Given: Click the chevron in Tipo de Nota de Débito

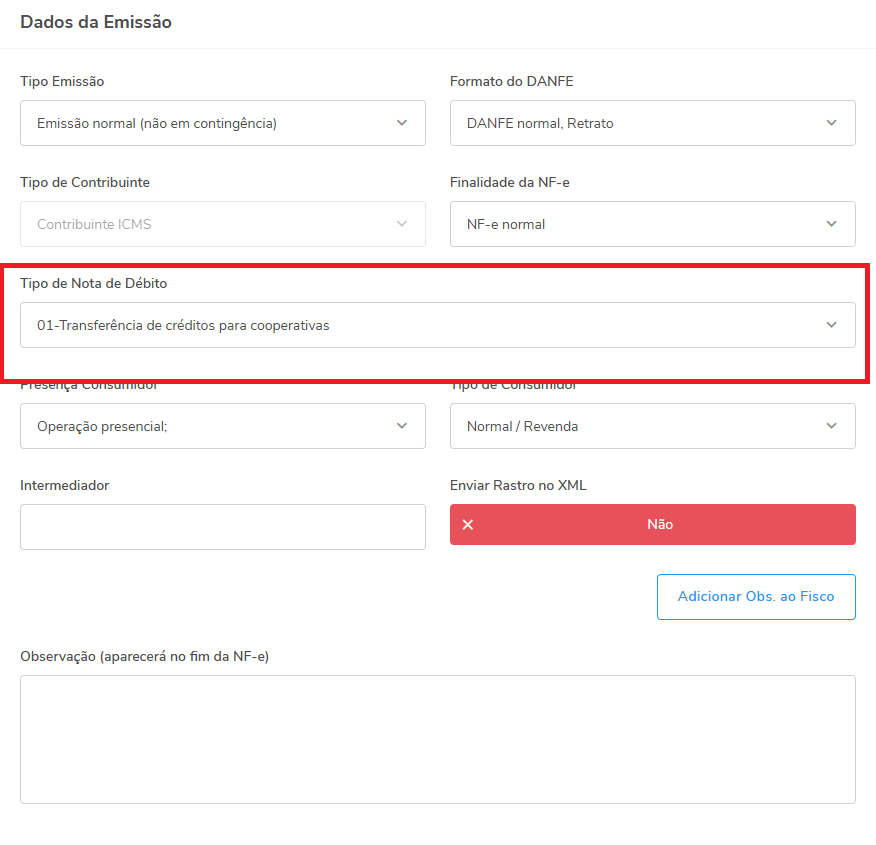Looking at the screenshot, I should (831, 325).
